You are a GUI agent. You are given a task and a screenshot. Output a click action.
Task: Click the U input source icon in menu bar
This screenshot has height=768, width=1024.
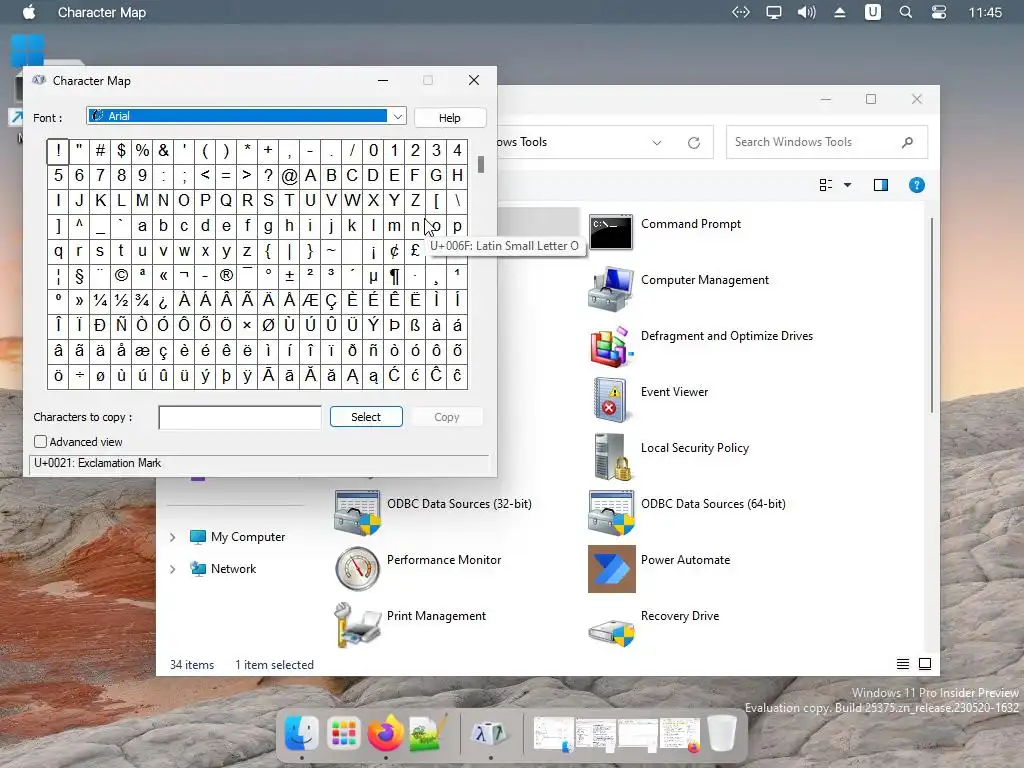[872, 12]
